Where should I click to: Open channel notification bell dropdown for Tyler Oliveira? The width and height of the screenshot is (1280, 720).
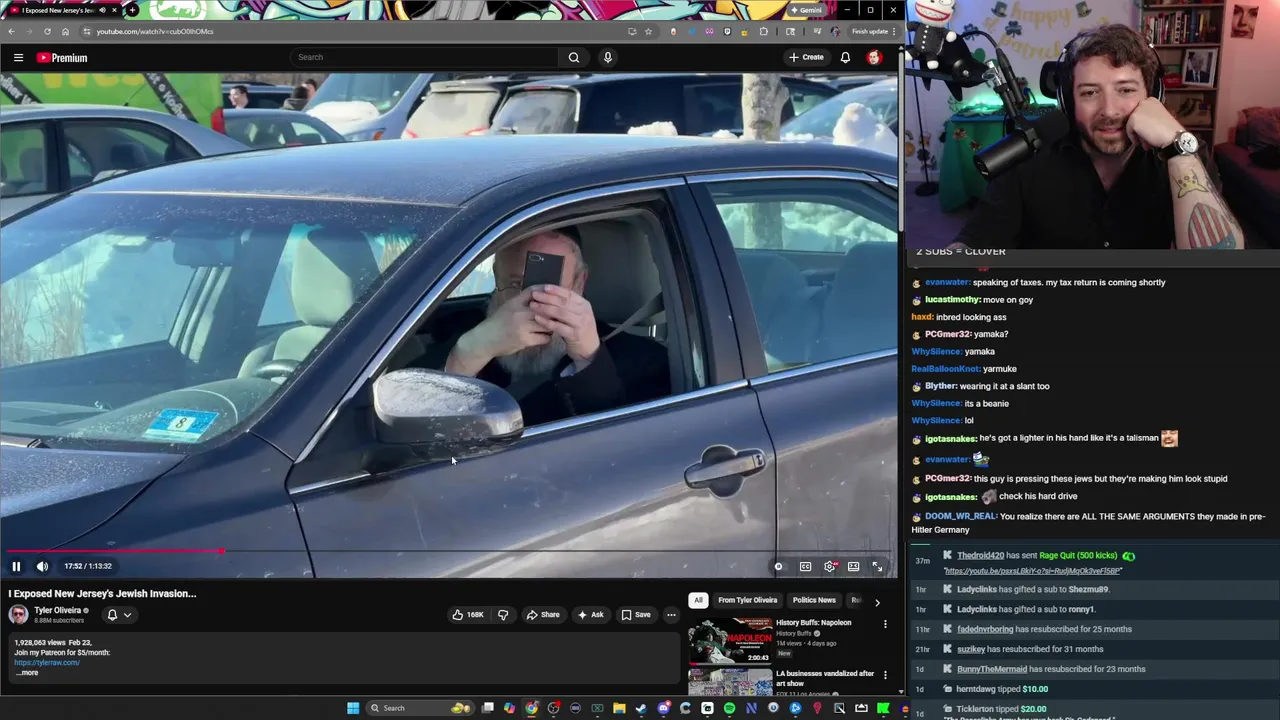click(x=119, y=615)
